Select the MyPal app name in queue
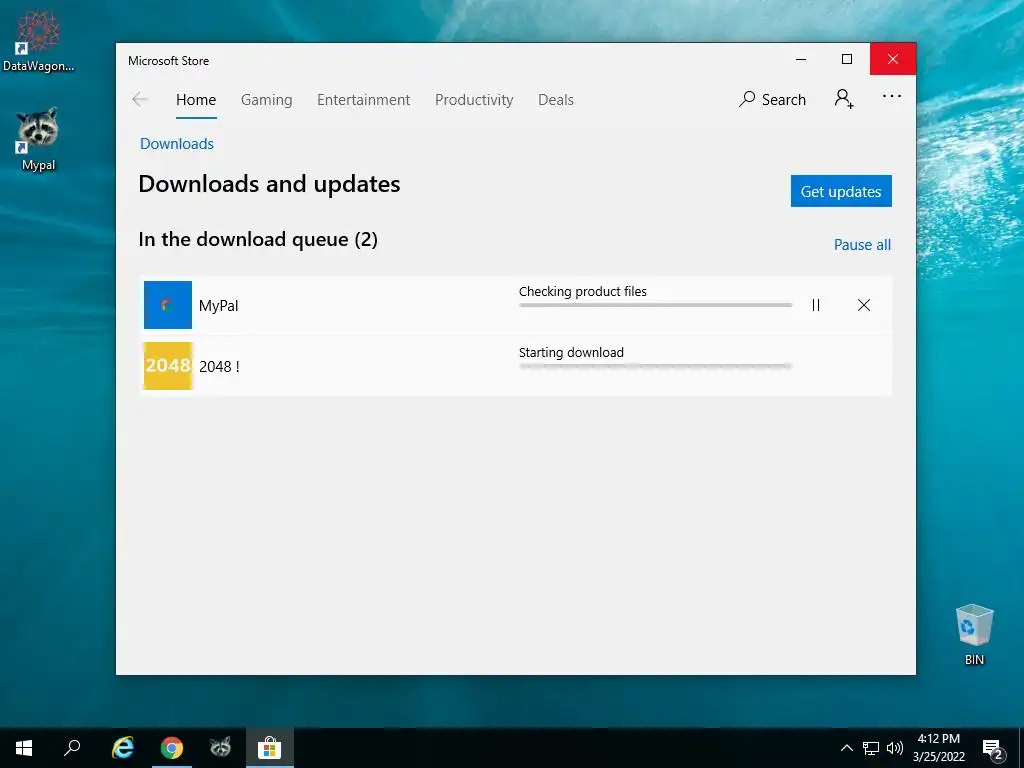This screenshot has height=768, width=1024. 219,306
